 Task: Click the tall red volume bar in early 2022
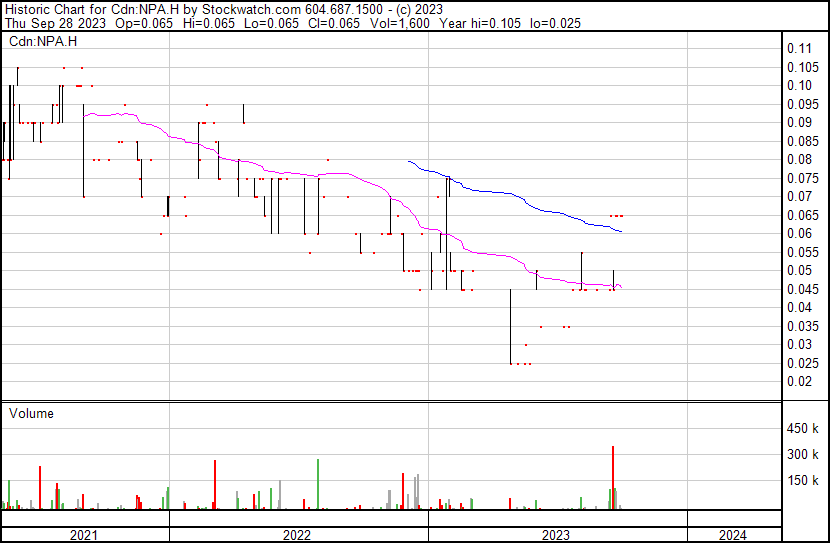point(215,485)
